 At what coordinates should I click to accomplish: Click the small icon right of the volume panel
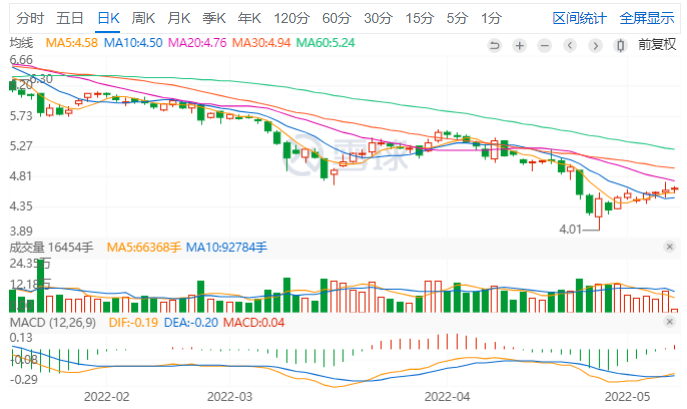[669, 246]
